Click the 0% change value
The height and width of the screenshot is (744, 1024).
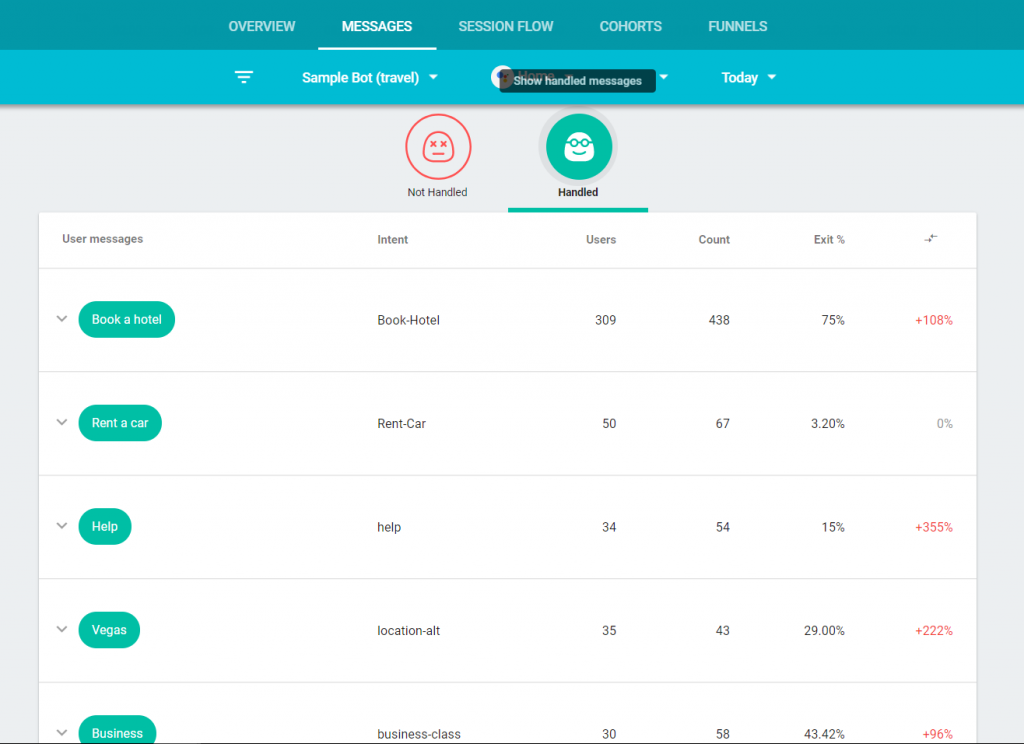(944, 423)
